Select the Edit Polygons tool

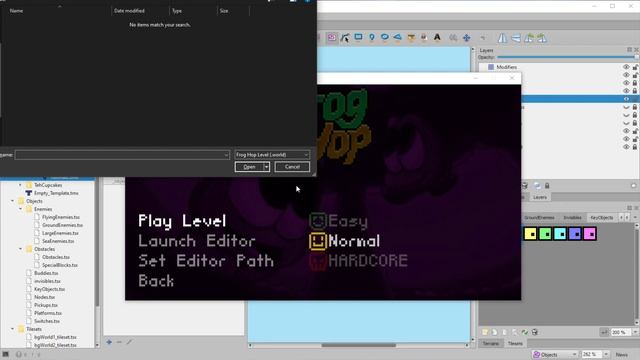[345, 38]
